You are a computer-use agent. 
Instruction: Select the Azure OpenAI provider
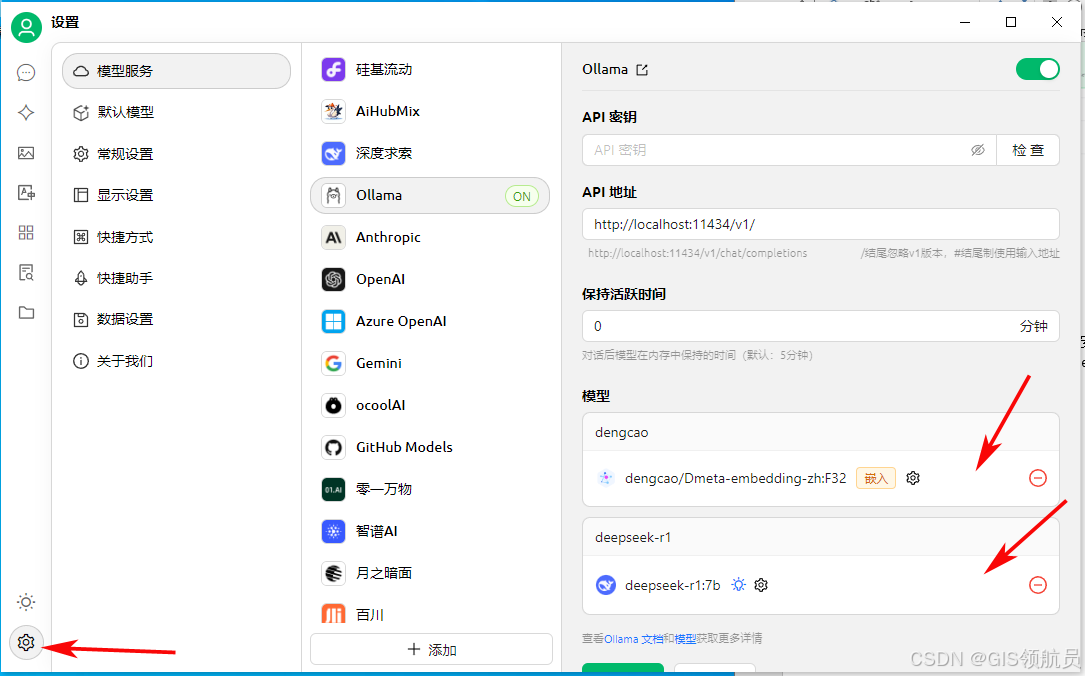click(x=430, y=321)
